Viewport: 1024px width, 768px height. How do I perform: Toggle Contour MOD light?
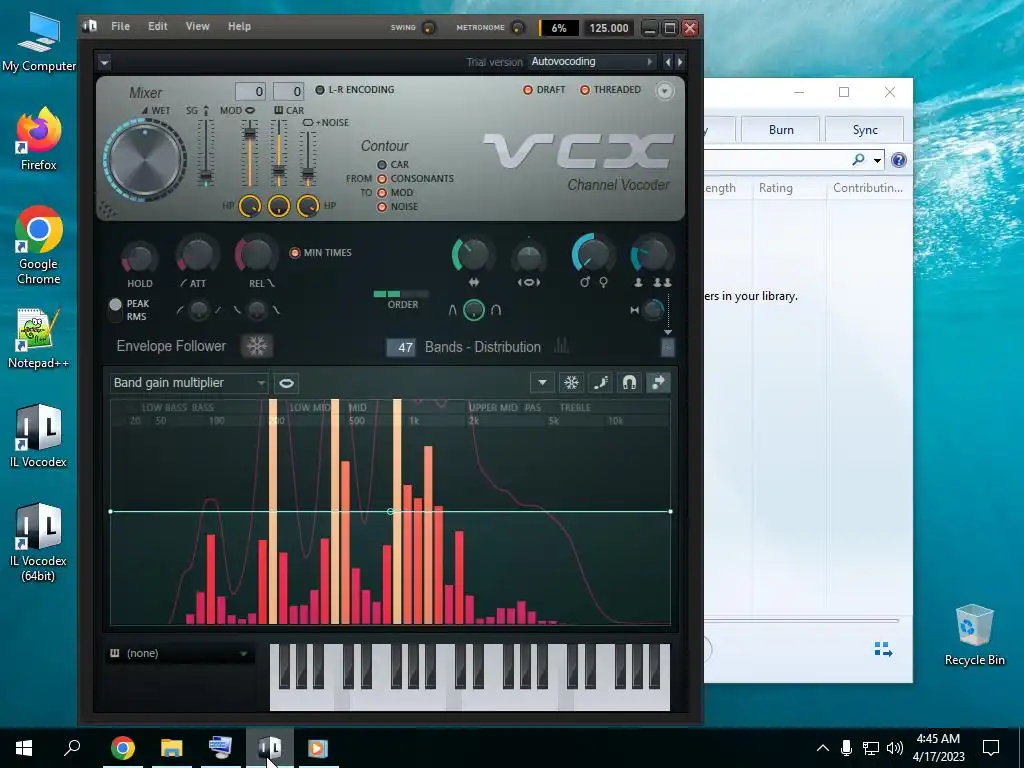[382, 193]
